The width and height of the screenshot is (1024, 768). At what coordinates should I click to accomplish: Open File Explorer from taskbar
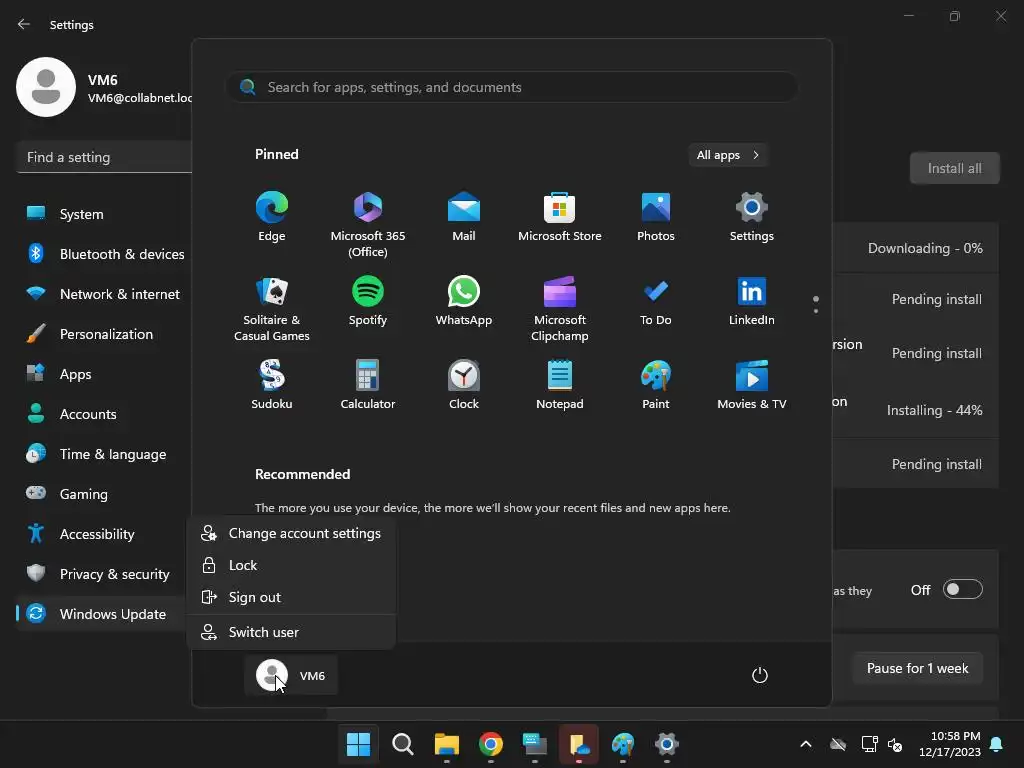coord(447,744)
